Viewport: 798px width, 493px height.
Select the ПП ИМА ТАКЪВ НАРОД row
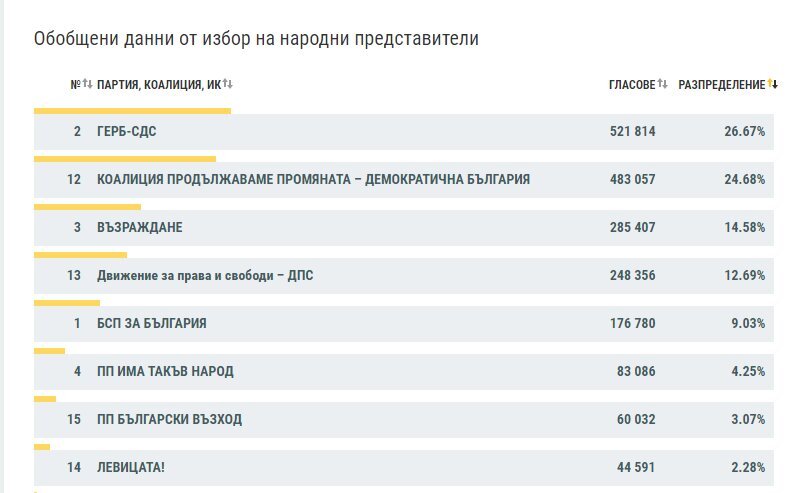click(x=404, y=371)
